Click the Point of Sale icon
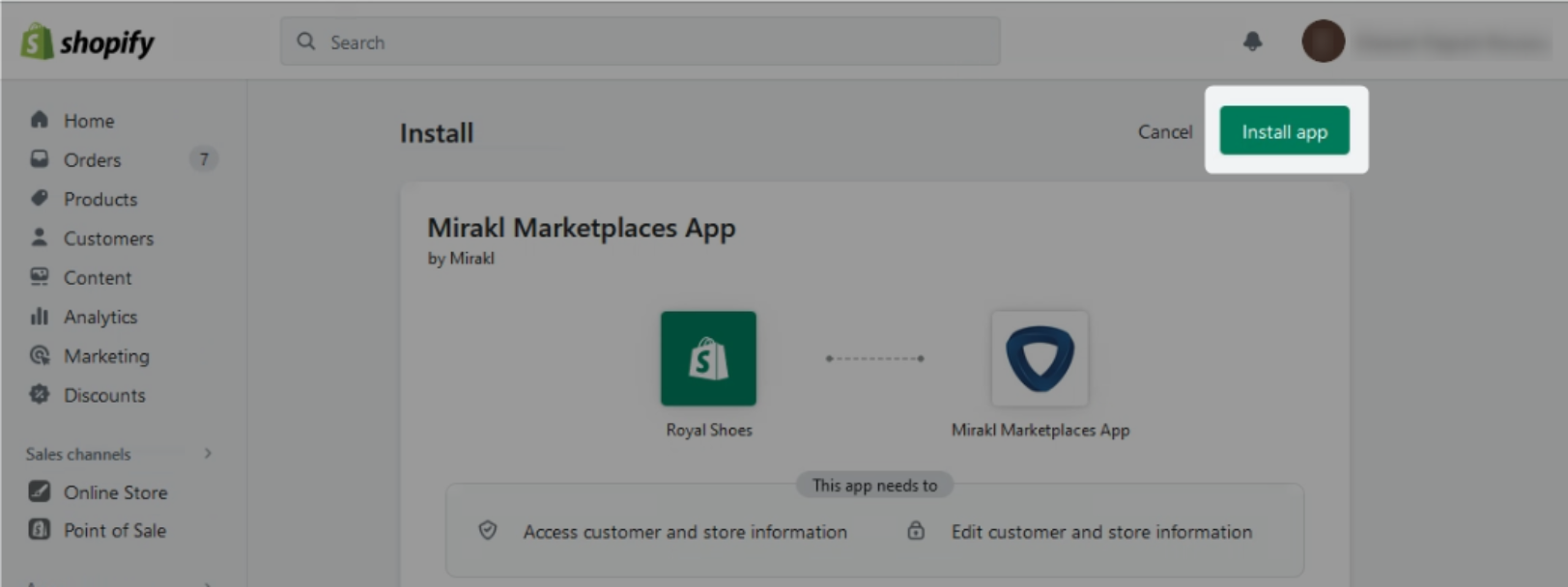The height and width of the screenshot is (587, 1568). (40, 530)
